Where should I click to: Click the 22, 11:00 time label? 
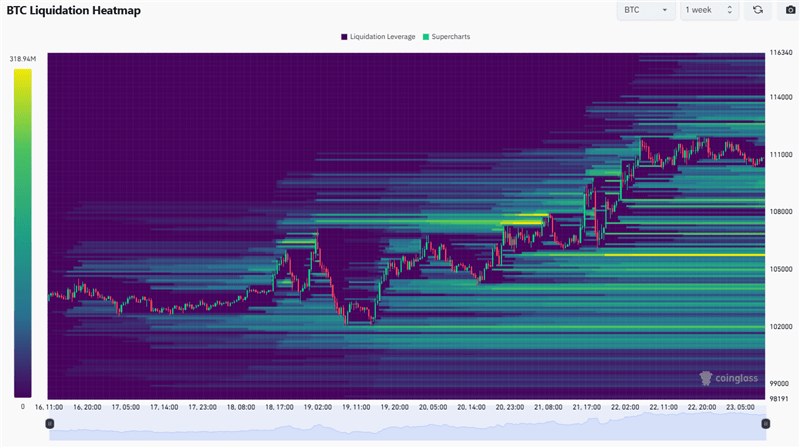[x=663, y=407]
